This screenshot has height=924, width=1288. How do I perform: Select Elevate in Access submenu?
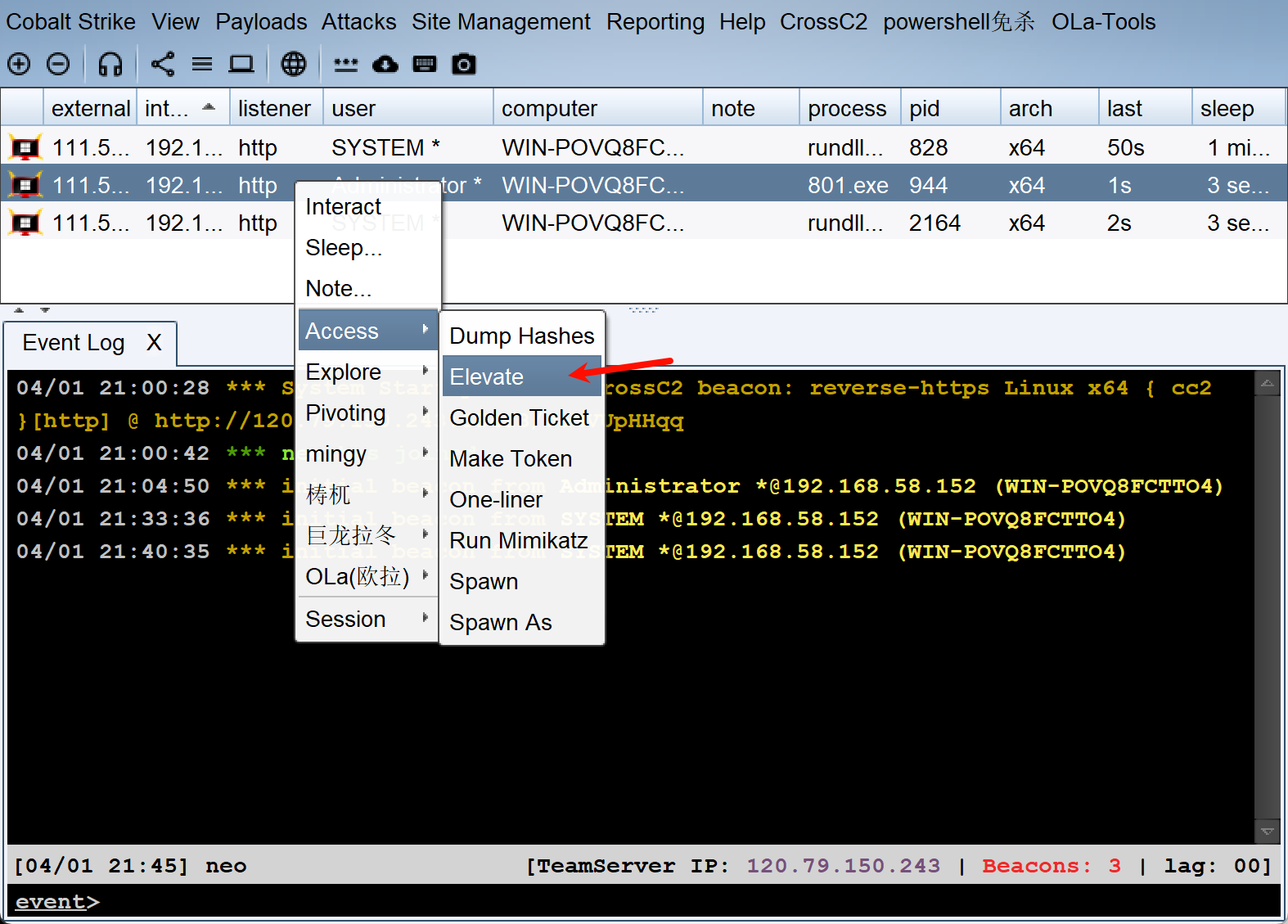click(522, 376)
